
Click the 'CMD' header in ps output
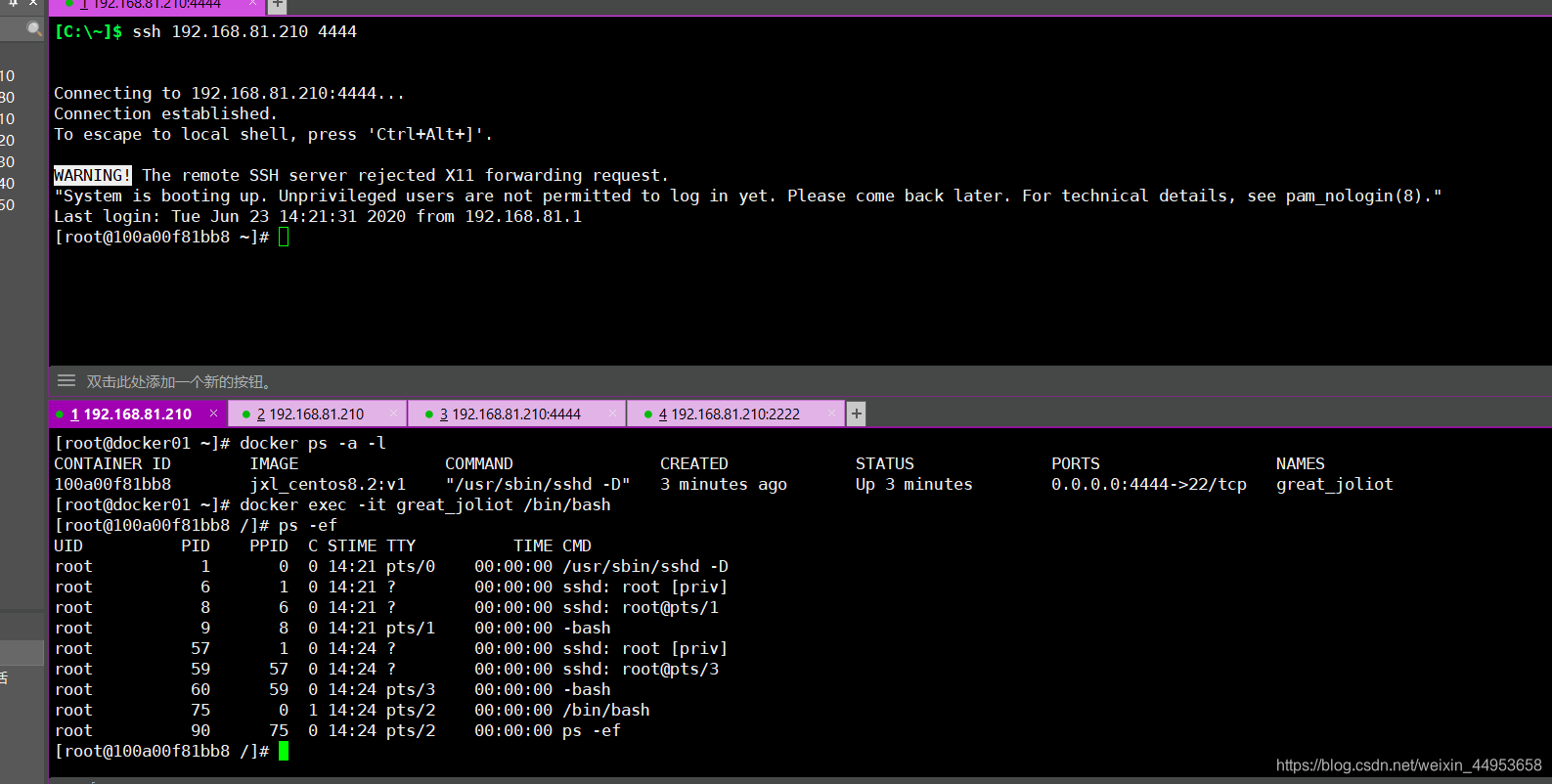pos(577,545)
